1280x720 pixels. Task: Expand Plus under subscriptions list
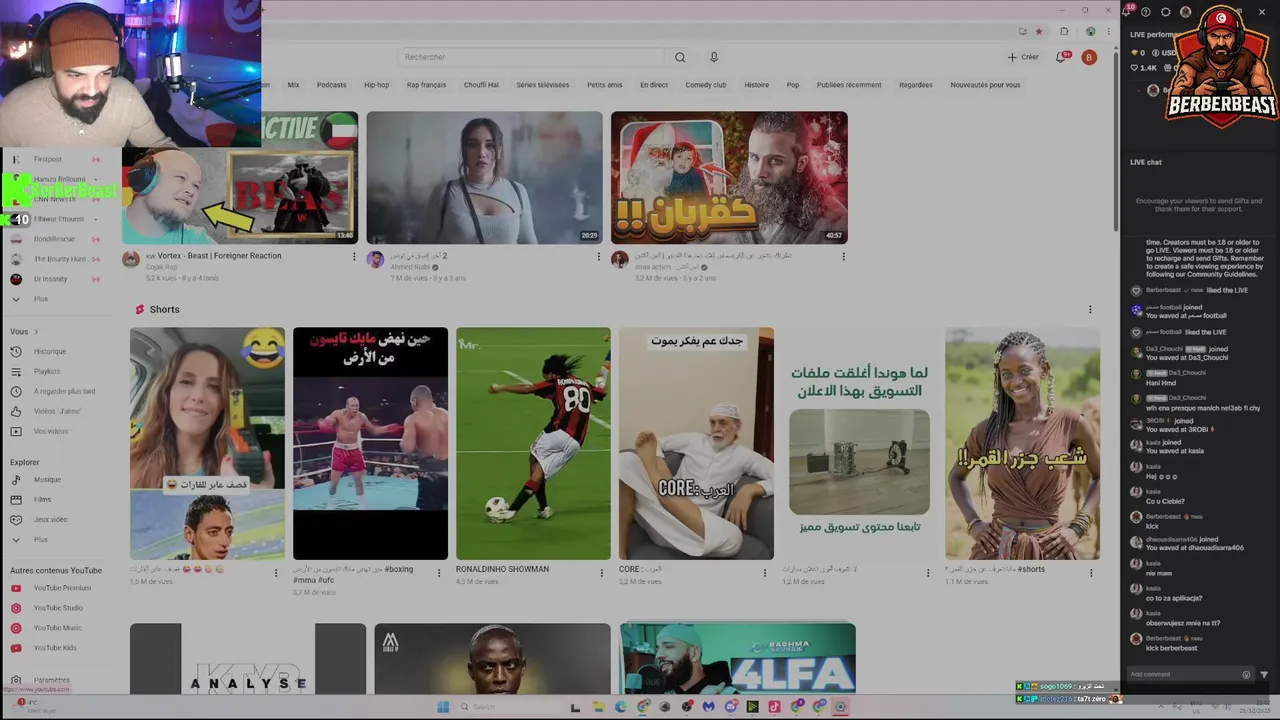point(40,299)
